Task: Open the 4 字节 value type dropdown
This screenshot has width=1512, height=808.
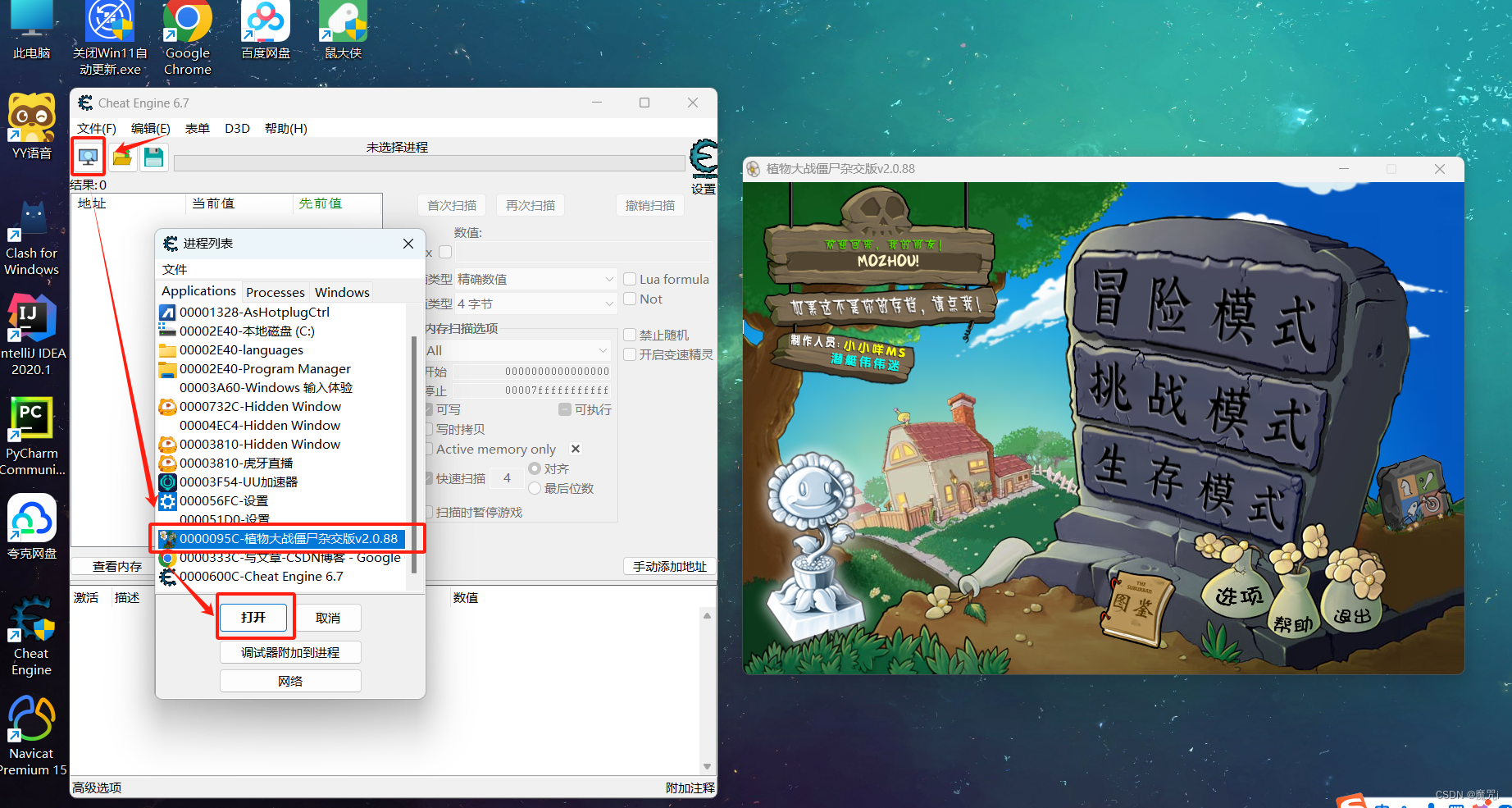Action: [x=535, y=304]
